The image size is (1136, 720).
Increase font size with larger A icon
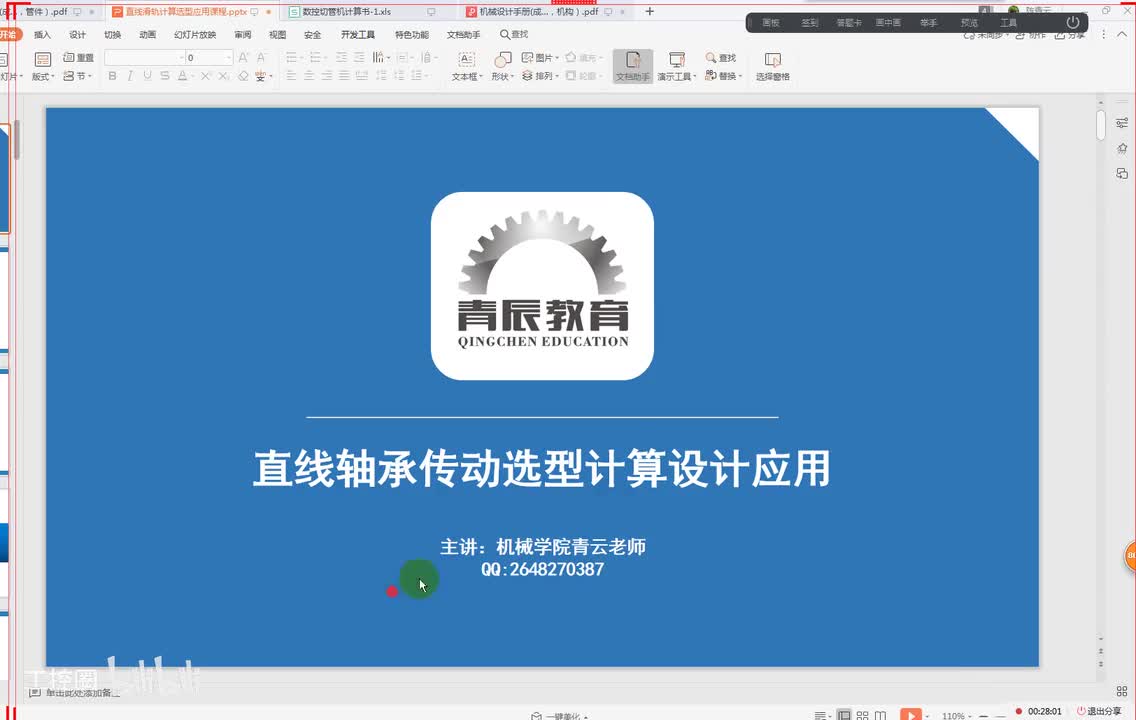[243, 57]
